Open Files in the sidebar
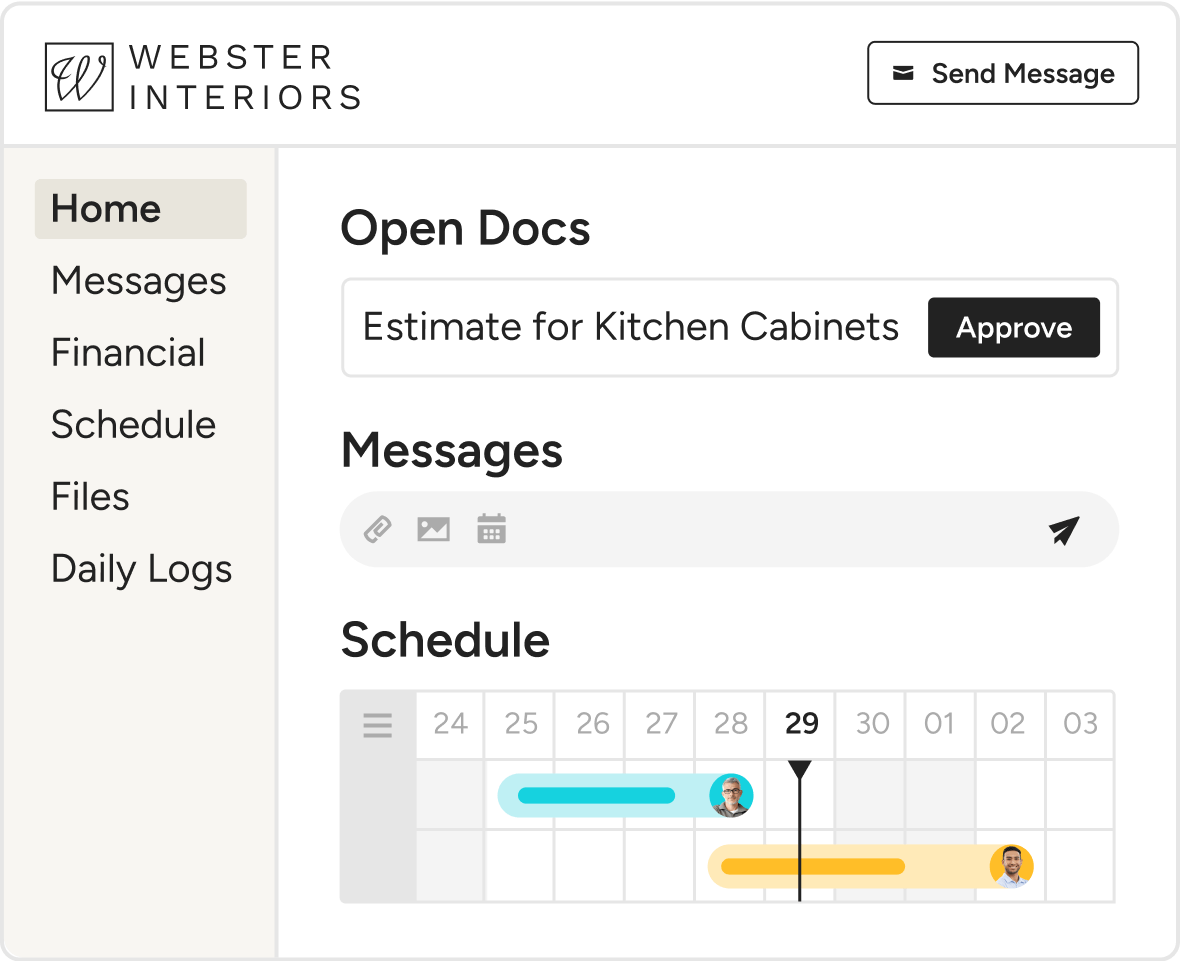Screen dimensions: 1180x961 (90, 497)
